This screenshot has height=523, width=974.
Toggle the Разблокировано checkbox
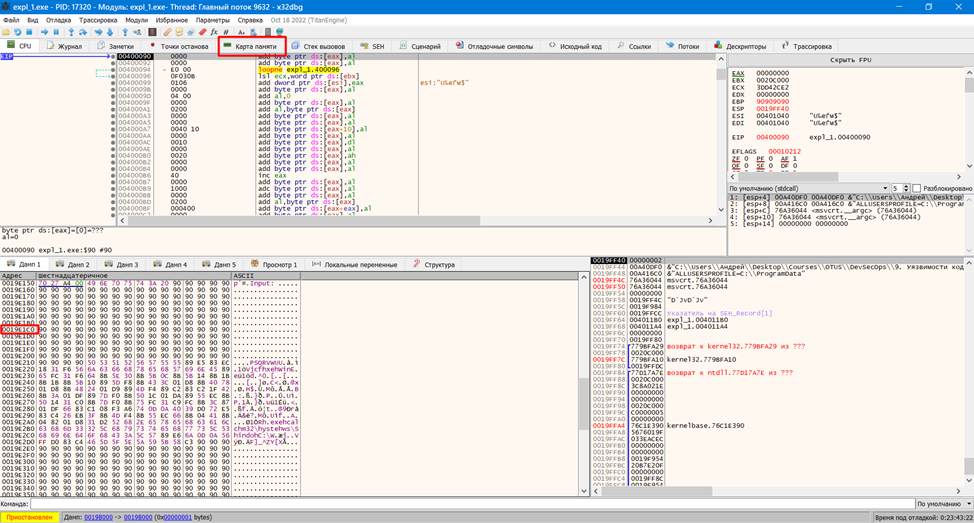917,188
